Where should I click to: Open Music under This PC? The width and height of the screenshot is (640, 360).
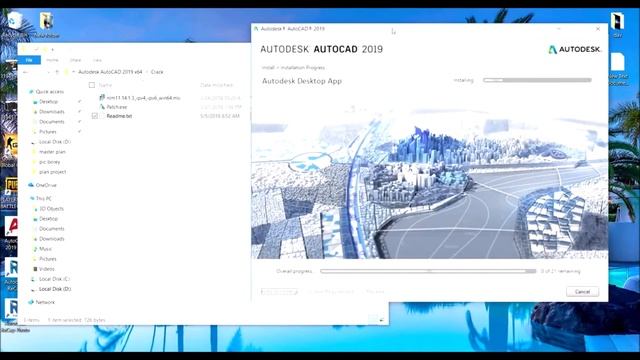tap(45, 249)
